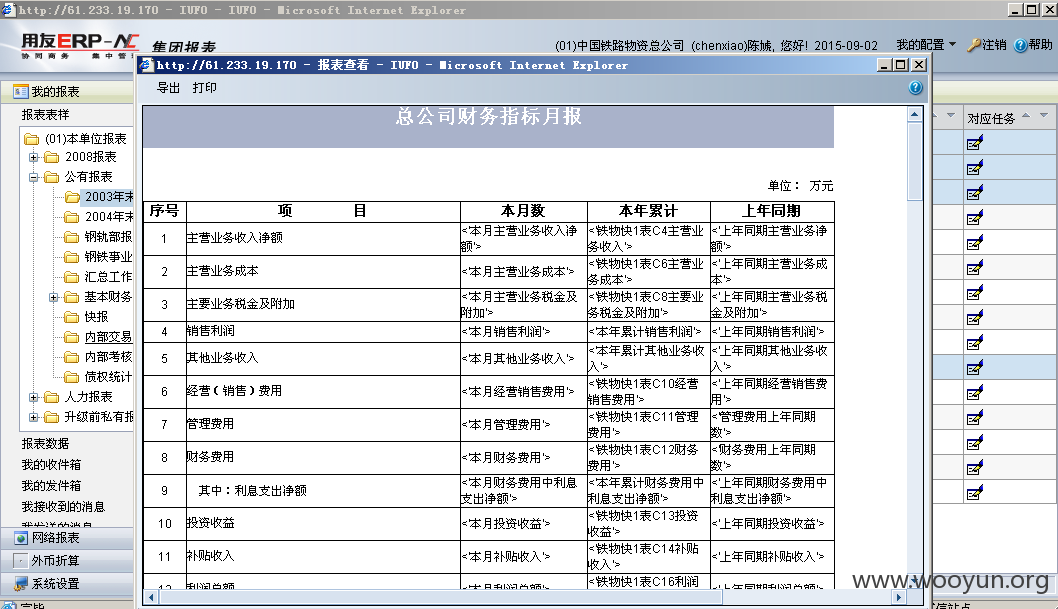The image size is (1058, 609).
Task: Expand the 升级前私有 tree node
Action: [33, 417]
